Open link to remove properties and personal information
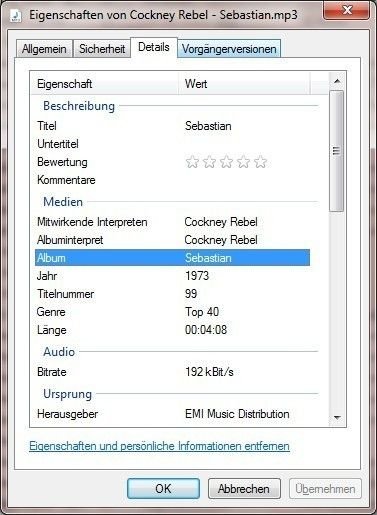This screenshot has width=377, height=515. tap(159, 446)
